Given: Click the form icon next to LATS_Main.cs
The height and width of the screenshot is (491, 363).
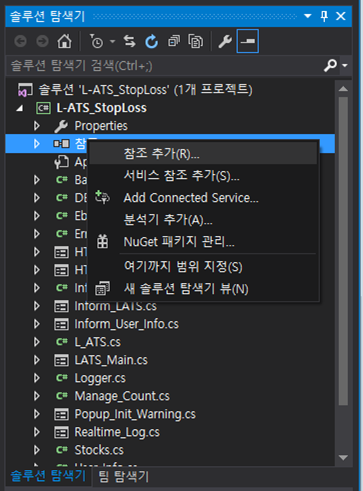Looking at the screenshot, I should [61, 360].
